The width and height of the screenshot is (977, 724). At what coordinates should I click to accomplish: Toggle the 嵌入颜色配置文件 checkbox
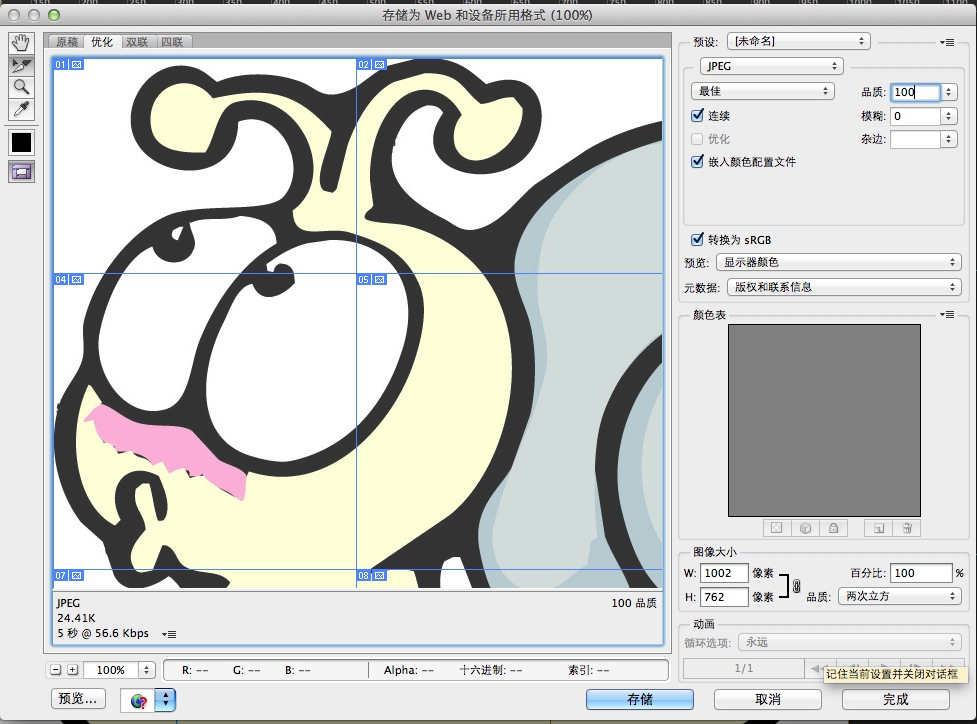tap(697, 161)
